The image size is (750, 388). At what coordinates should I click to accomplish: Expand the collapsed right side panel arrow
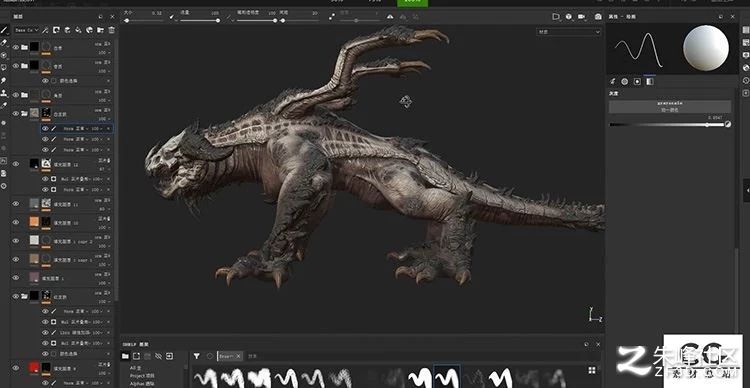point(747,190)
